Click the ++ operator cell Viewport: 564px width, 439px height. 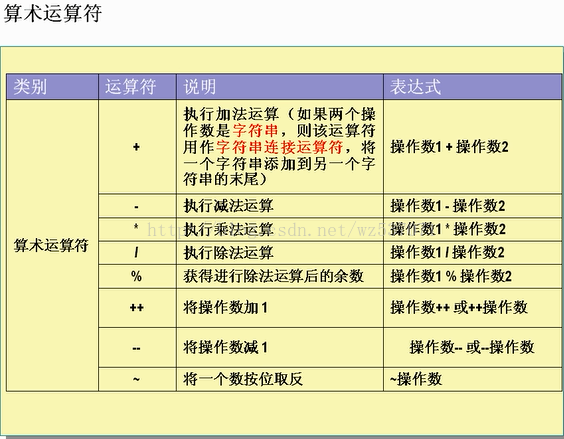[x=137, y=308]
